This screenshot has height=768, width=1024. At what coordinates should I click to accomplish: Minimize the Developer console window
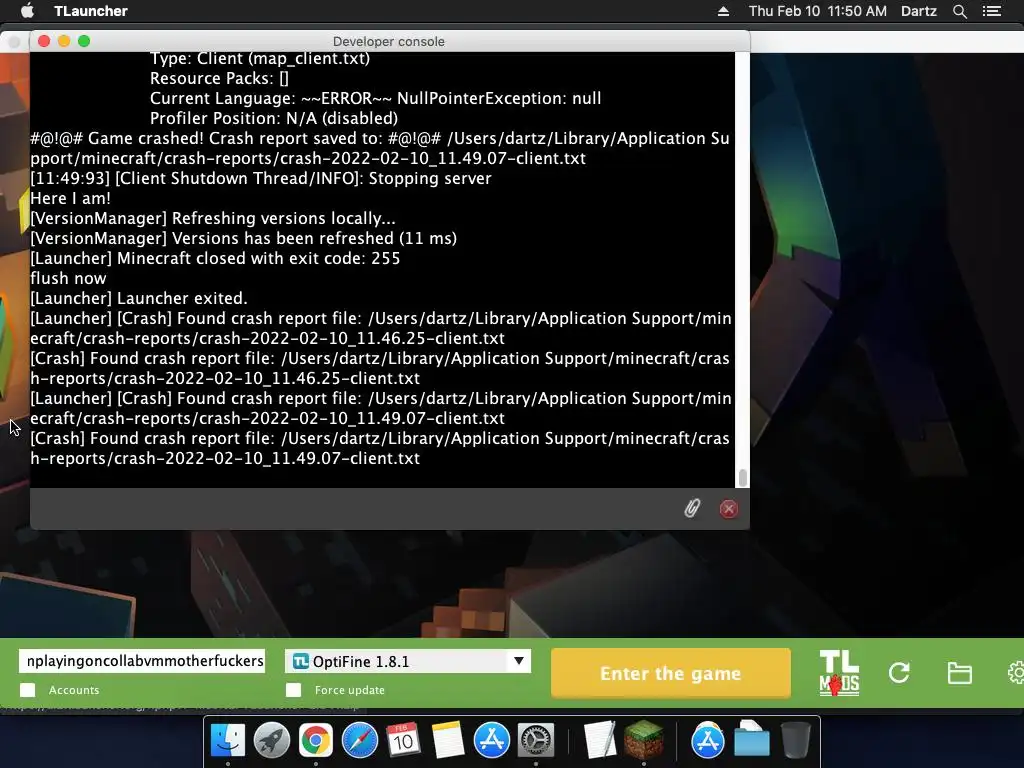64,41
